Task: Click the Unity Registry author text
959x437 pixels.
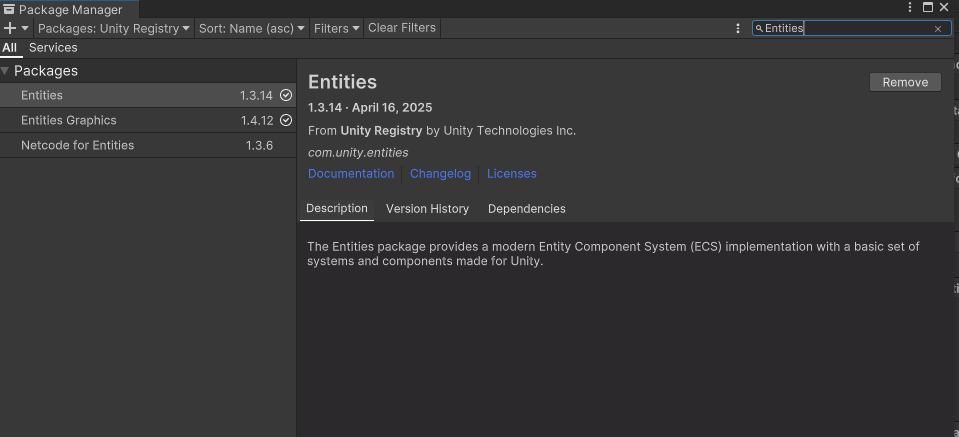Action: 381,130
